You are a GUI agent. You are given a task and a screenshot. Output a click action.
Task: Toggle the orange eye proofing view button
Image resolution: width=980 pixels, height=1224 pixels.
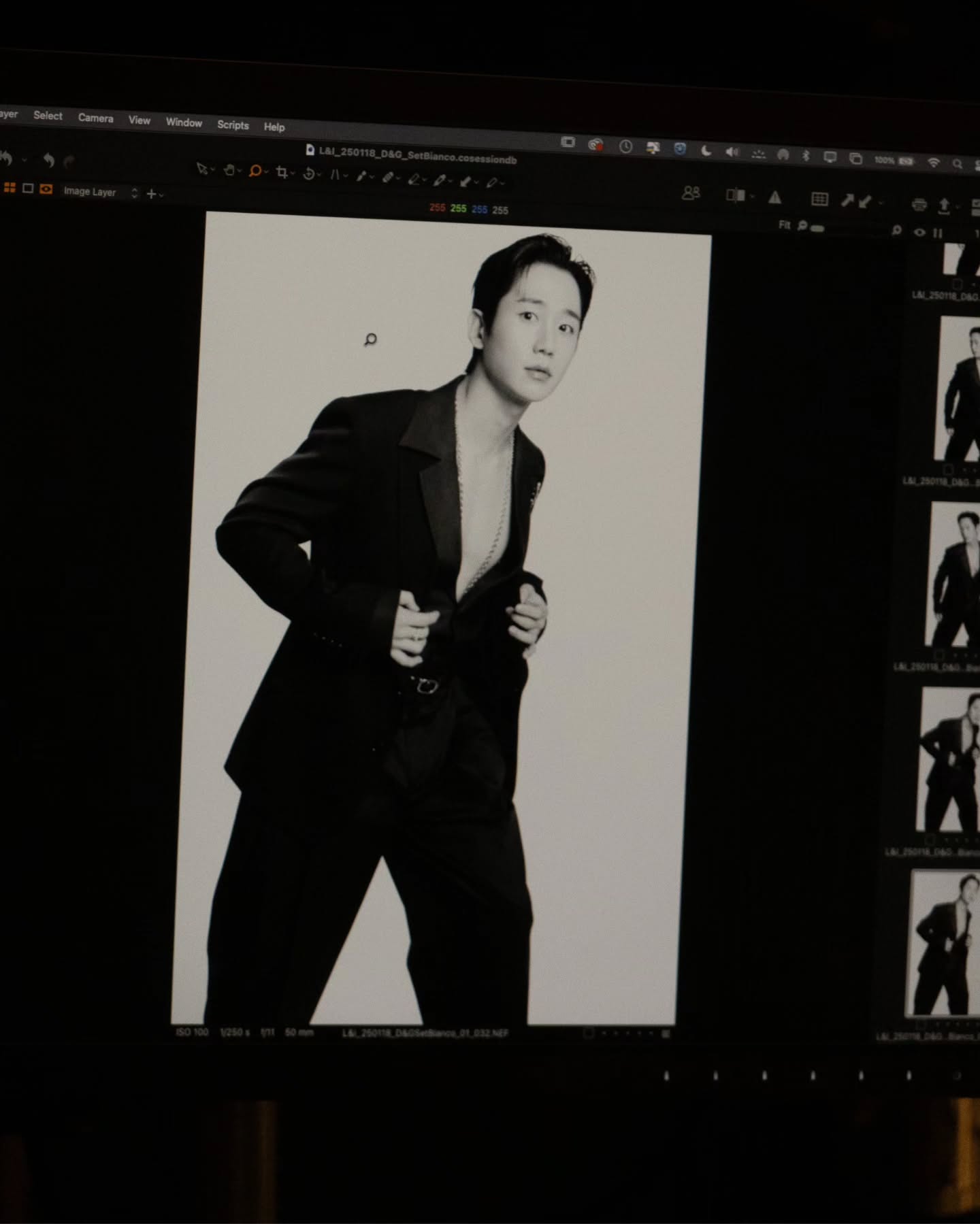(46, 189)
